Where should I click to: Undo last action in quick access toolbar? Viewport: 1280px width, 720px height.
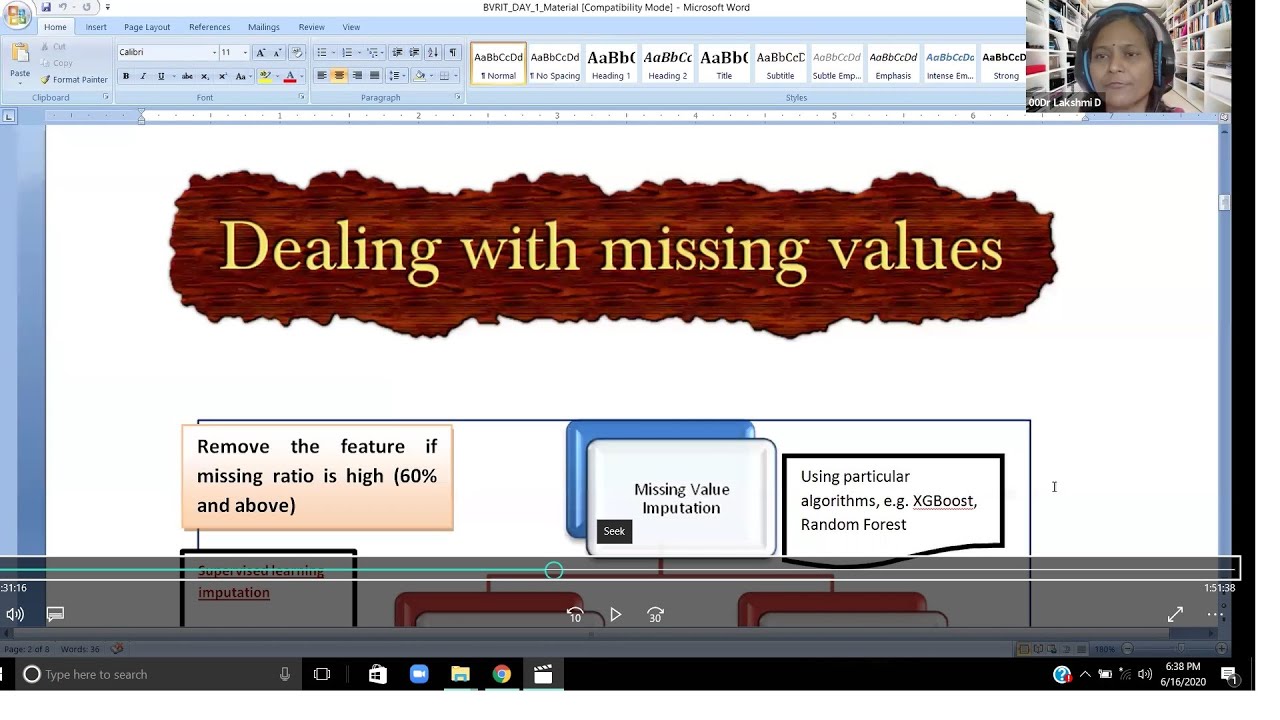pos(62,7)
